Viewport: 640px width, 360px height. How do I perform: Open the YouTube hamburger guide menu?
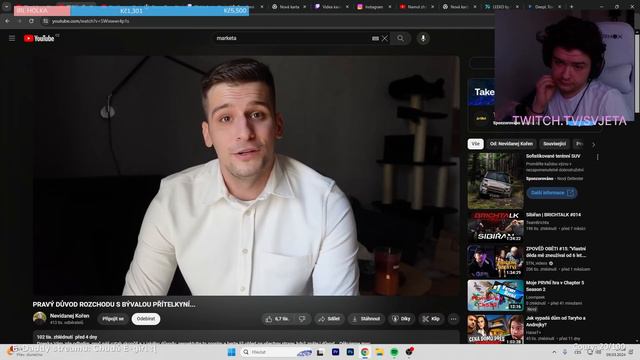click(x=12, y=38)
